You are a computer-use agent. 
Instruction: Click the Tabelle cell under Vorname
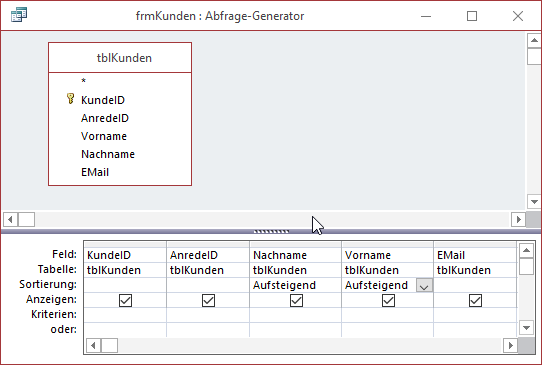tap(387, 270)
